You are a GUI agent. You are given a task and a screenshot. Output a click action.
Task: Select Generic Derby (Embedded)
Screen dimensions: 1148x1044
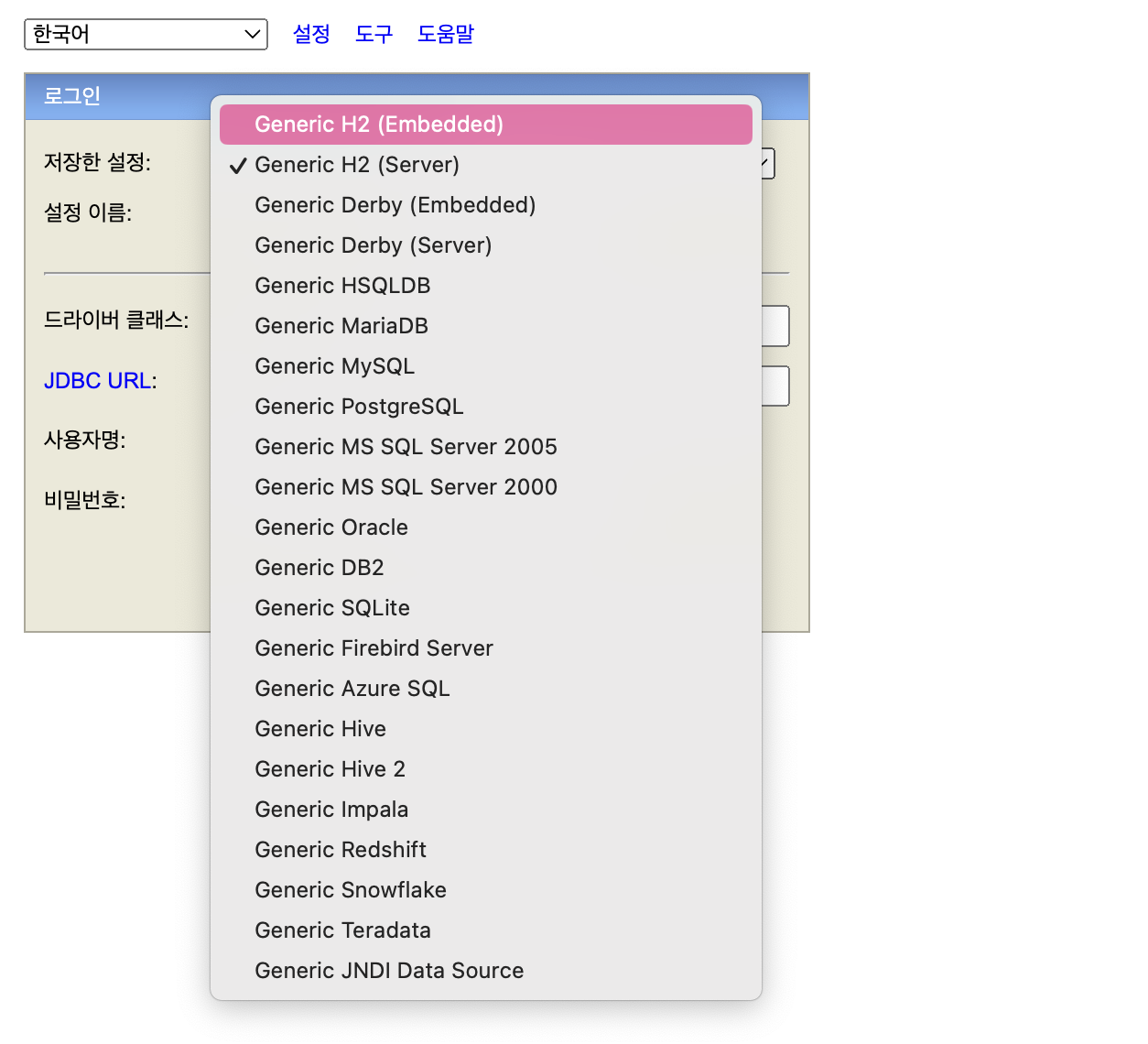[486, 205]
